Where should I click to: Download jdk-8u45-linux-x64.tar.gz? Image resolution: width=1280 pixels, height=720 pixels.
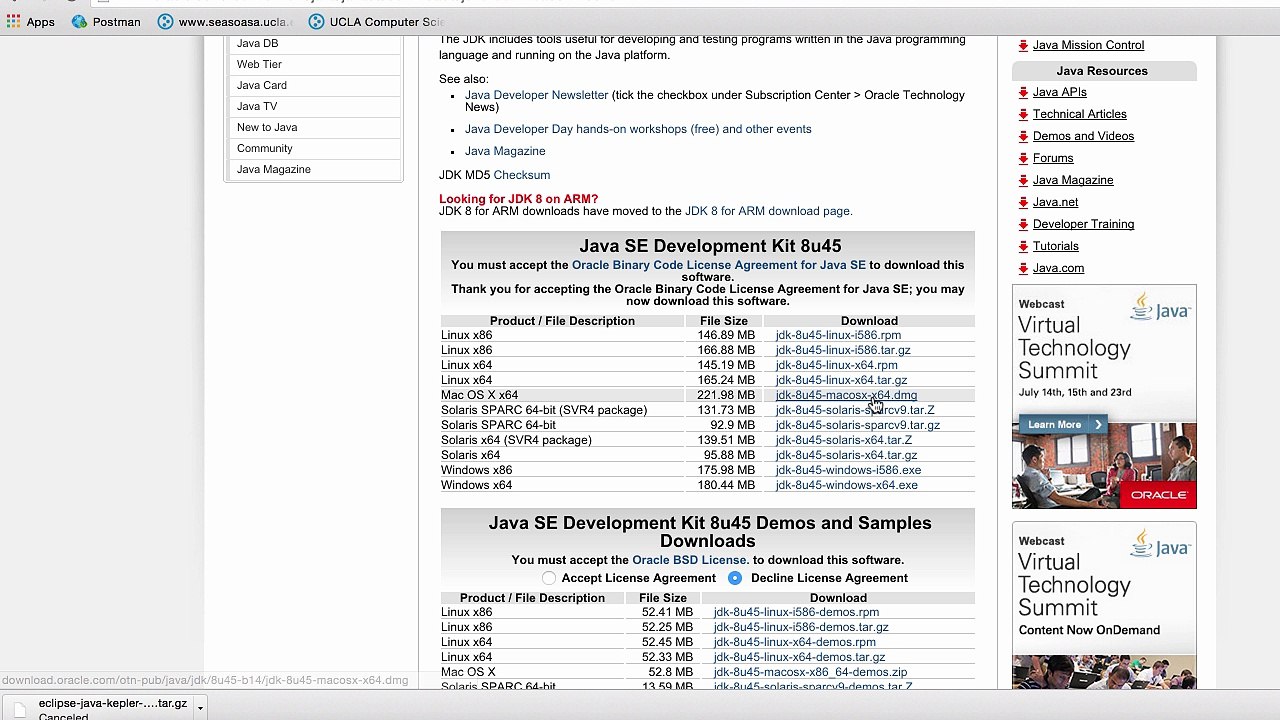(842, 380)
